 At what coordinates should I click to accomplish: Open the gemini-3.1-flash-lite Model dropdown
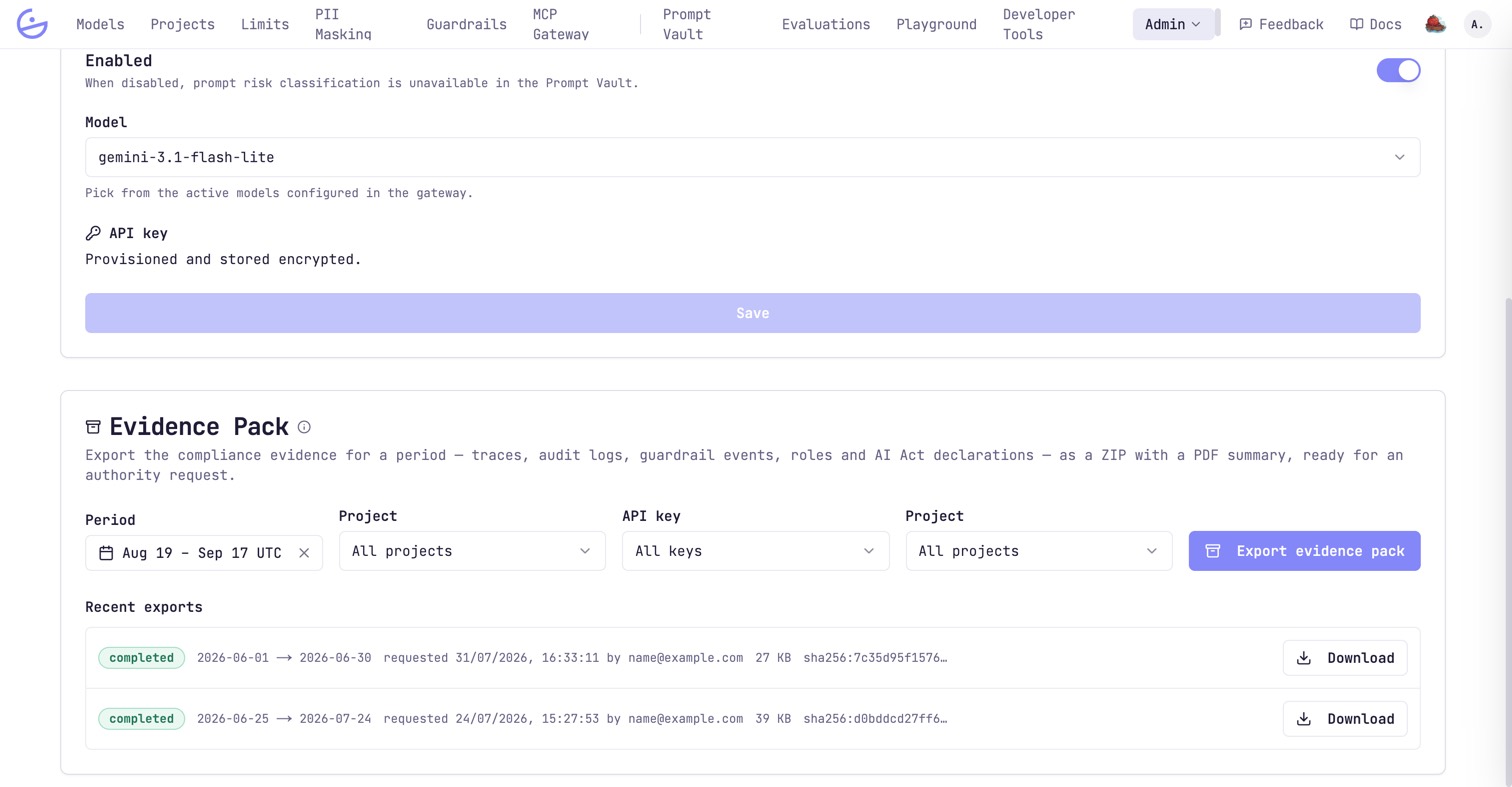[752, 157]
